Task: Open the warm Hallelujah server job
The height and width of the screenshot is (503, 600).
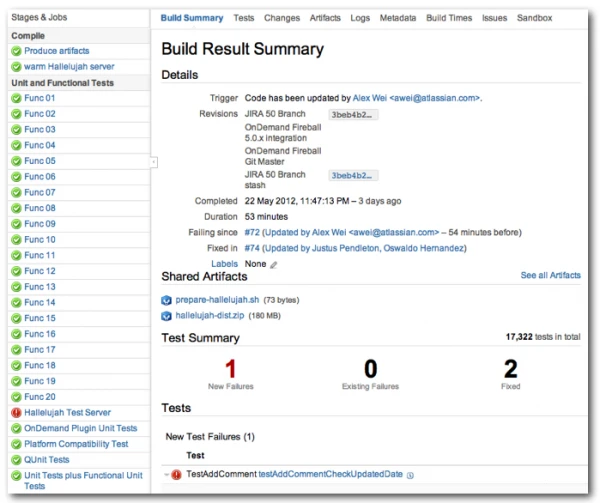Action: [x=69, y=67]
